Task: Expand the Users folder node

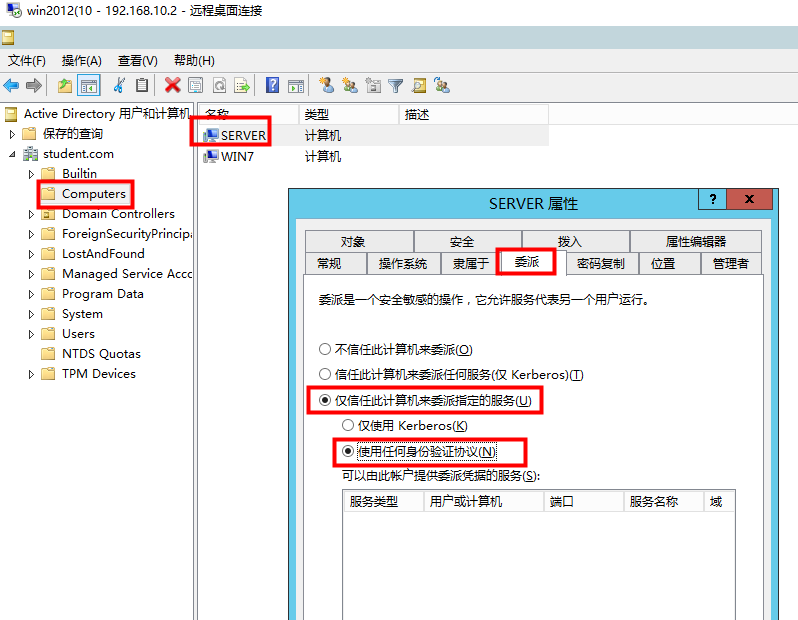Action: 31,334
